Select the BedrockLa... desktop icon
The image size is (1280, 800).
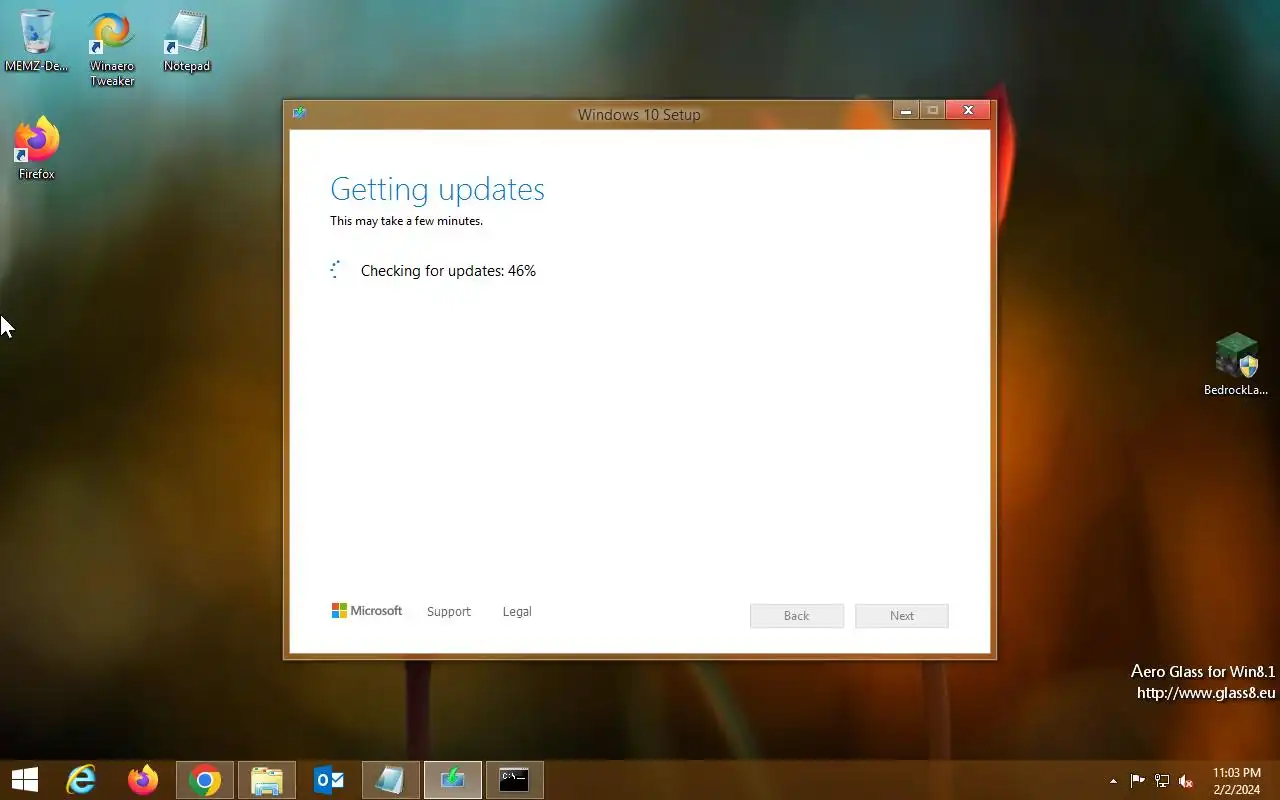[1236, 365]
